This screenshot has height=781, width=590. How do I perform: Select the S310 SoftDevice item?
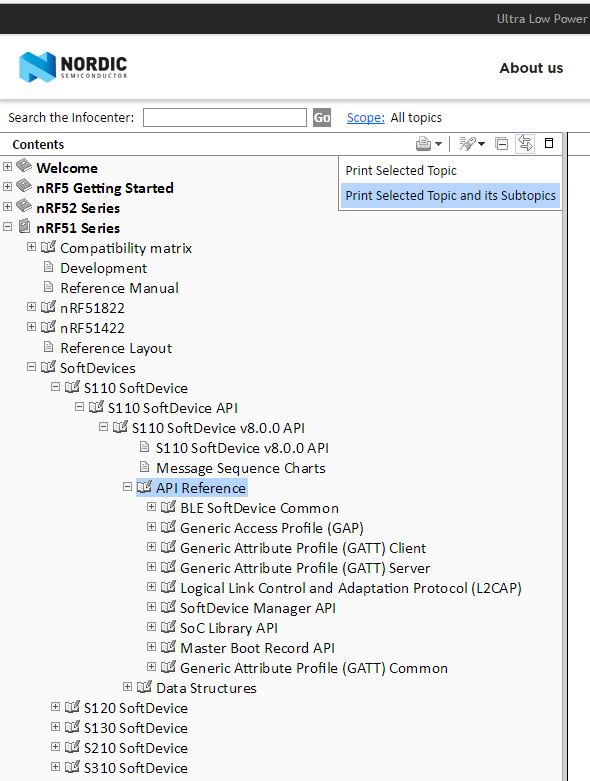point(135,768)
